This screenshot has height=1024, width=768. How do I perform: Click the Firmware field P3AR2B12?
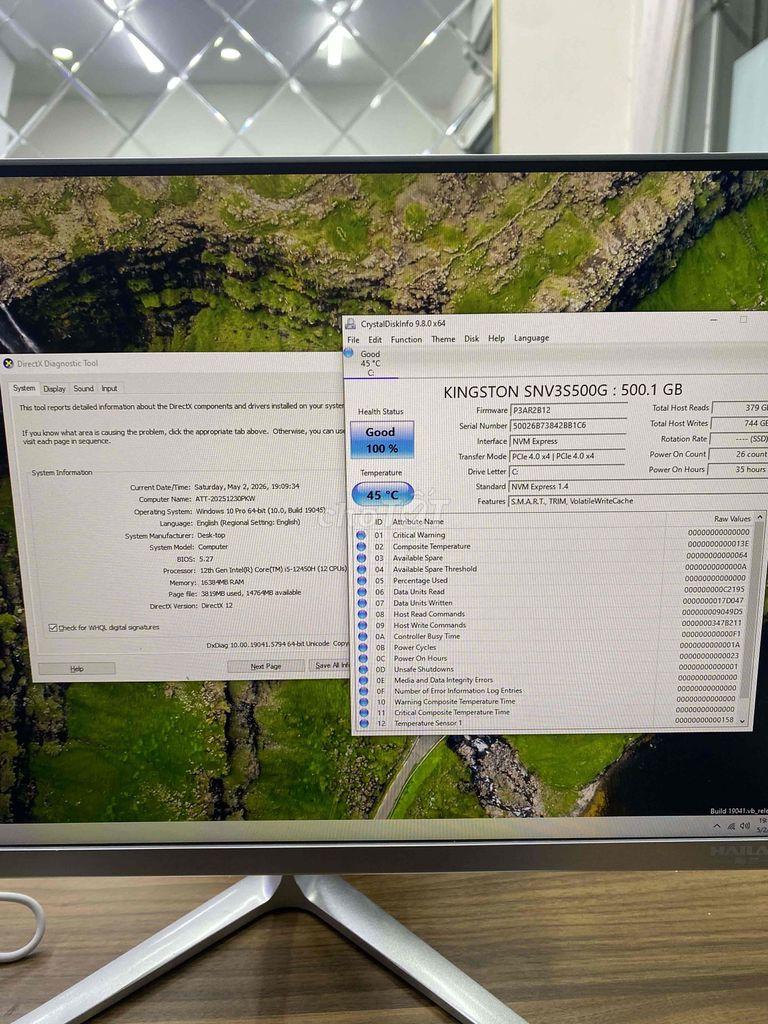[567, 410]
